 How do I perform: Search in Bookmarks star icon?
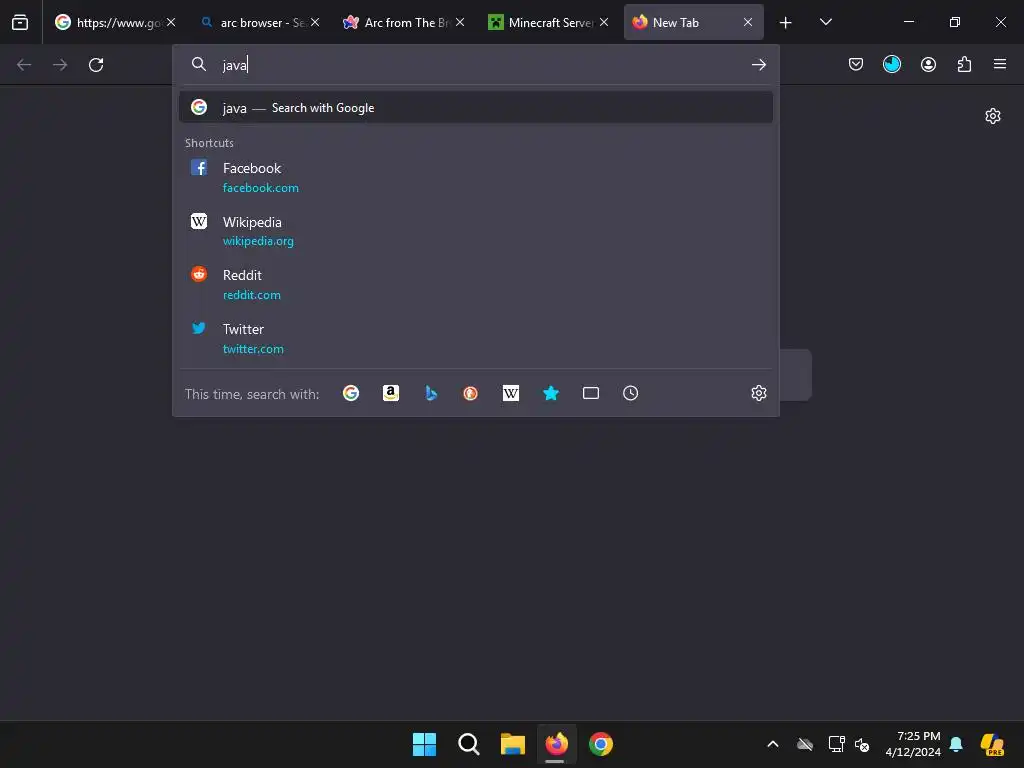coord(551,393)
